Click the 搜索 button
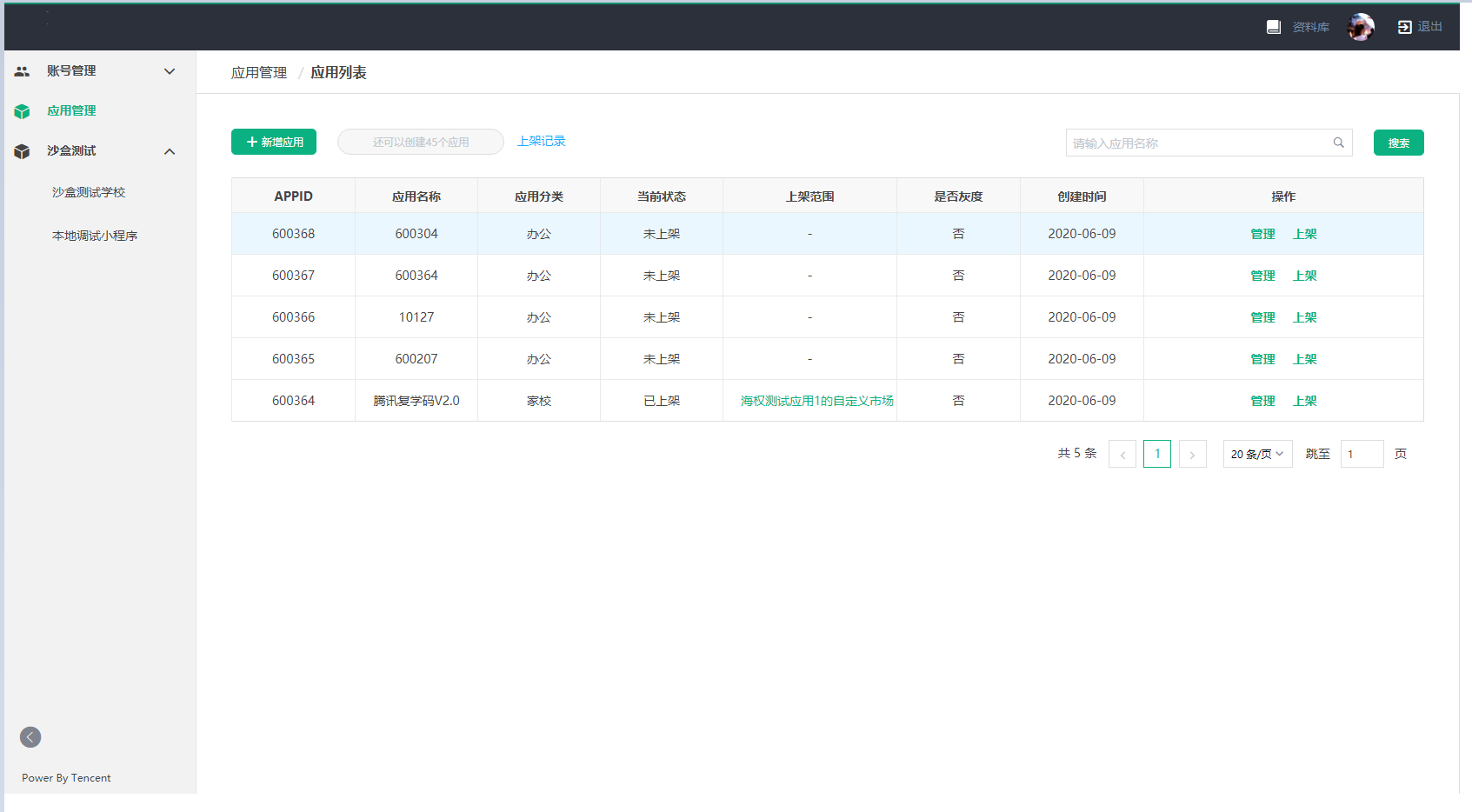 click(x=1399, y=143)
